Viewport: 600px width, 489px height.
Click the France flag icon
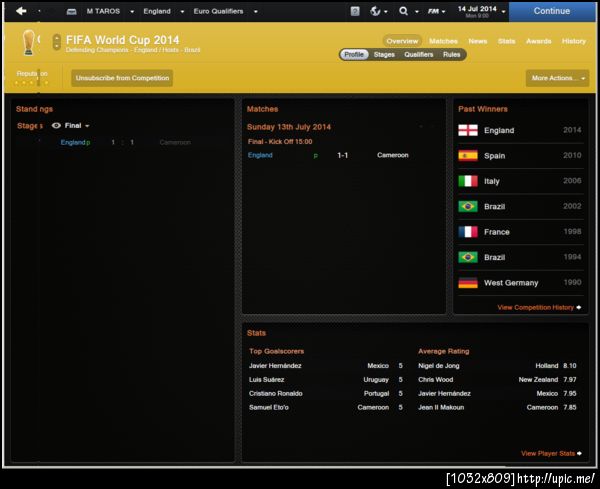tap(468, 231)
